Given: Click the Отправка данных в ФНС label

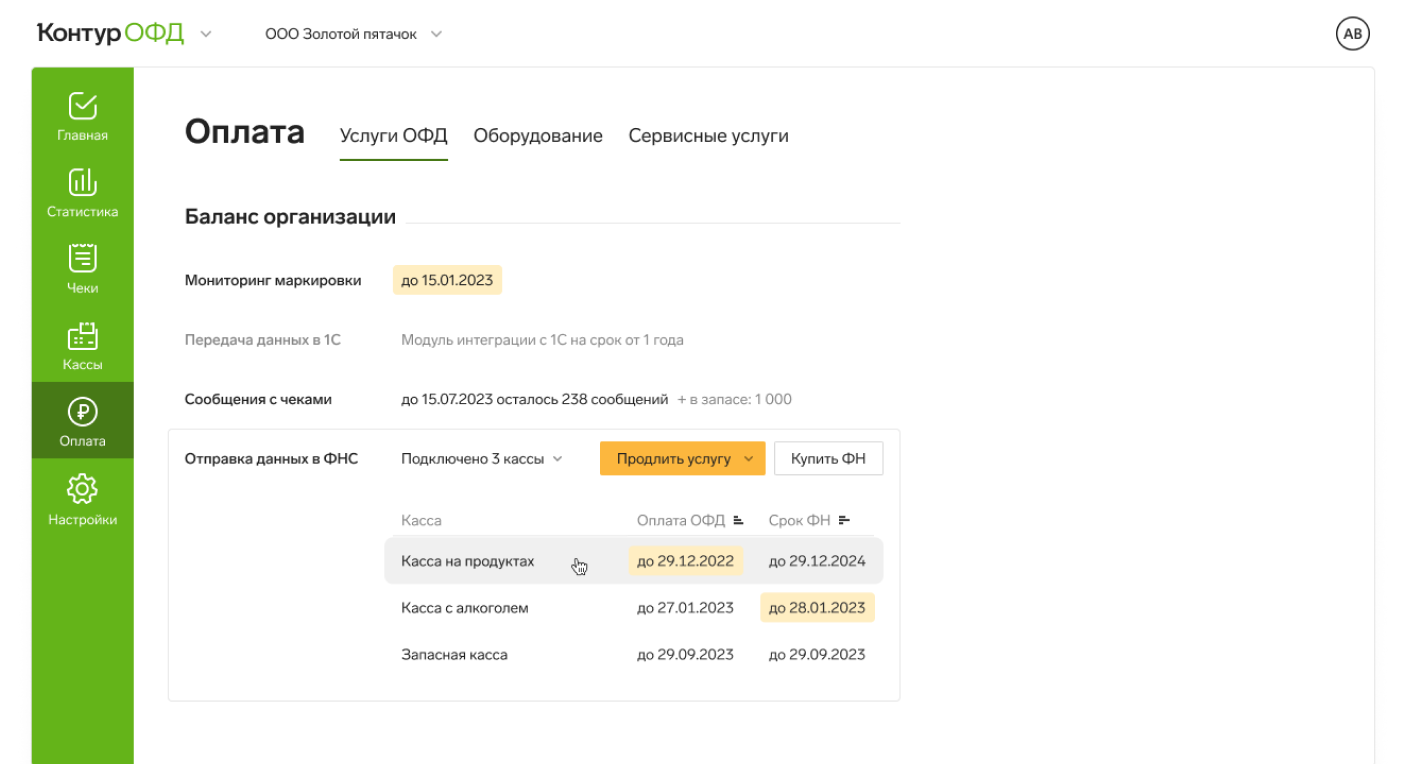Looking at the screenshot, I should coord(271,459).
